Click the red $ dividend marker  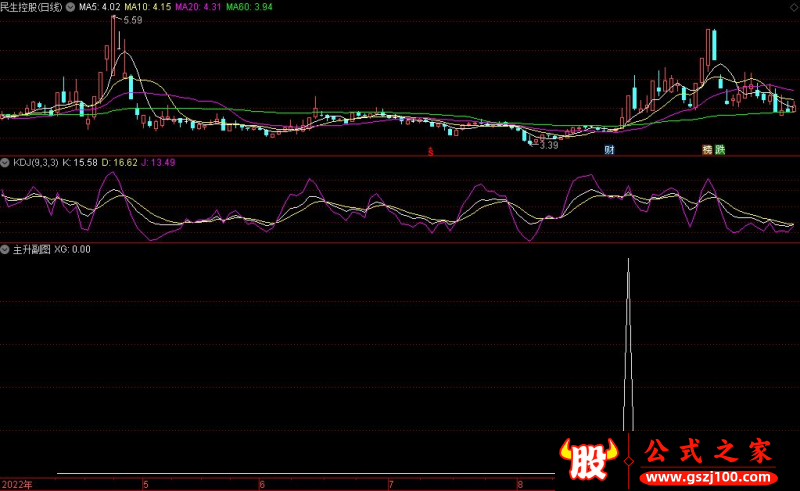point(430,152)
